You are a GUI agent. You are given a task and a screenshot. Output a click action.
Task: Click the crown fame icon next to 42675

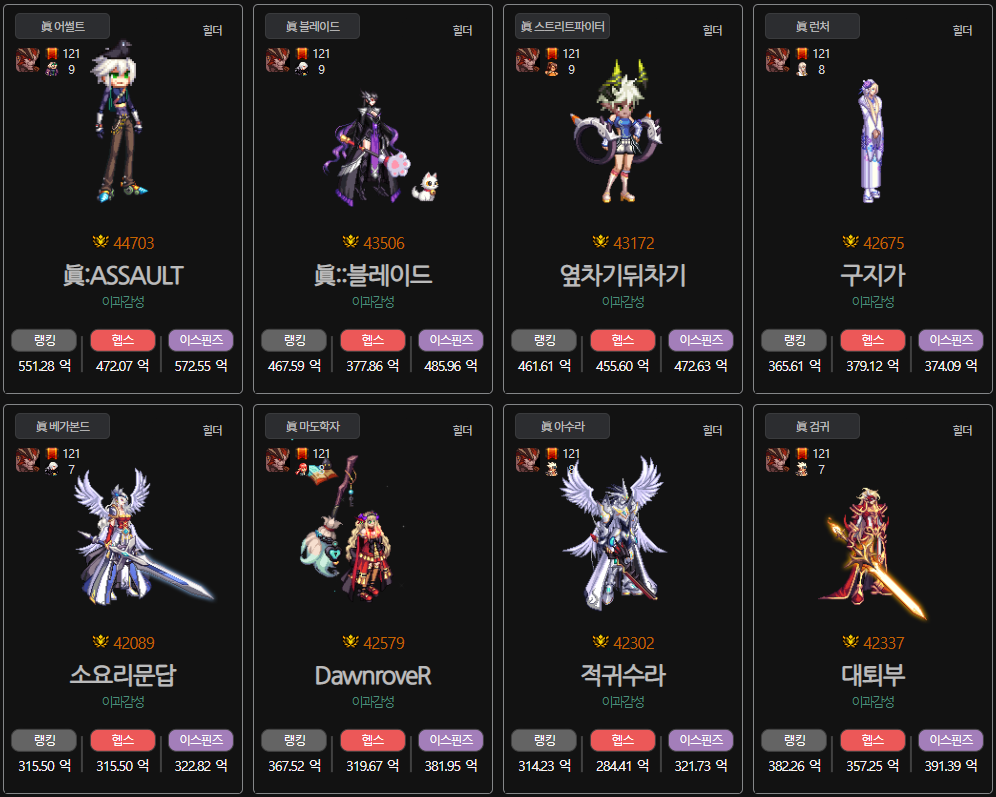pos(851,242)
